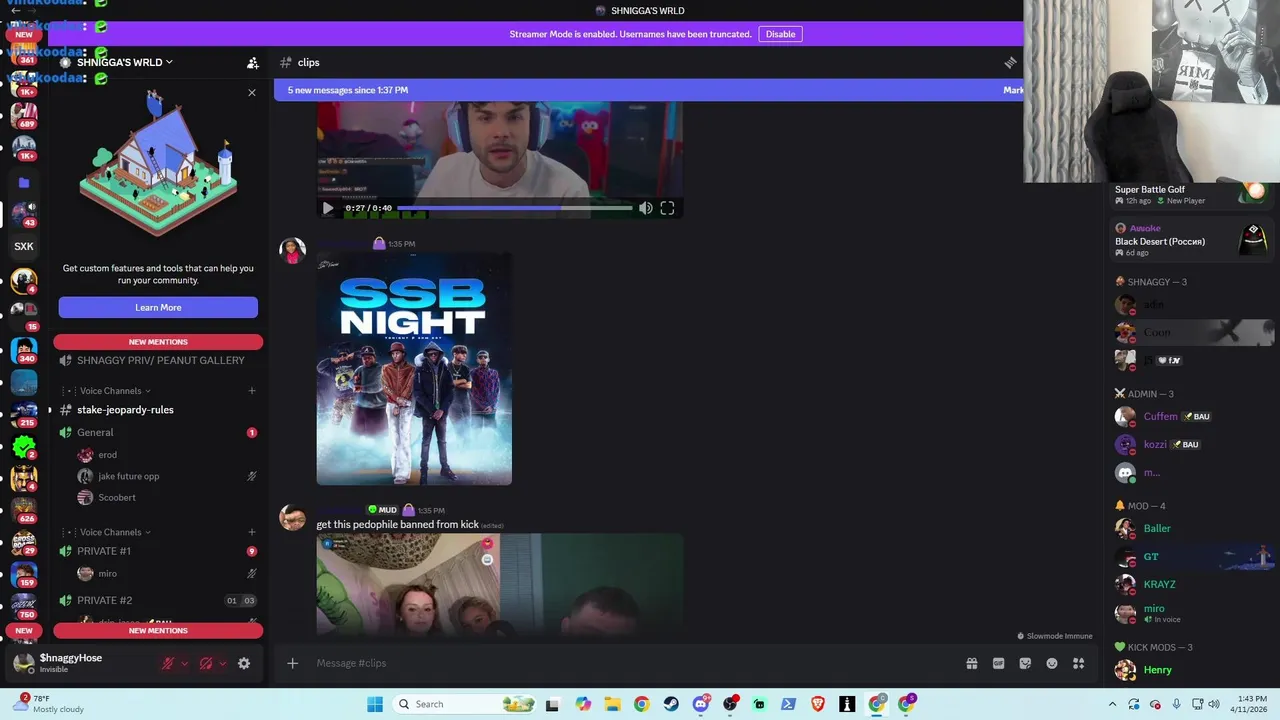Open User Settings gear
Viewport: 1280px width, 720px height.
[x=244, y=663]
